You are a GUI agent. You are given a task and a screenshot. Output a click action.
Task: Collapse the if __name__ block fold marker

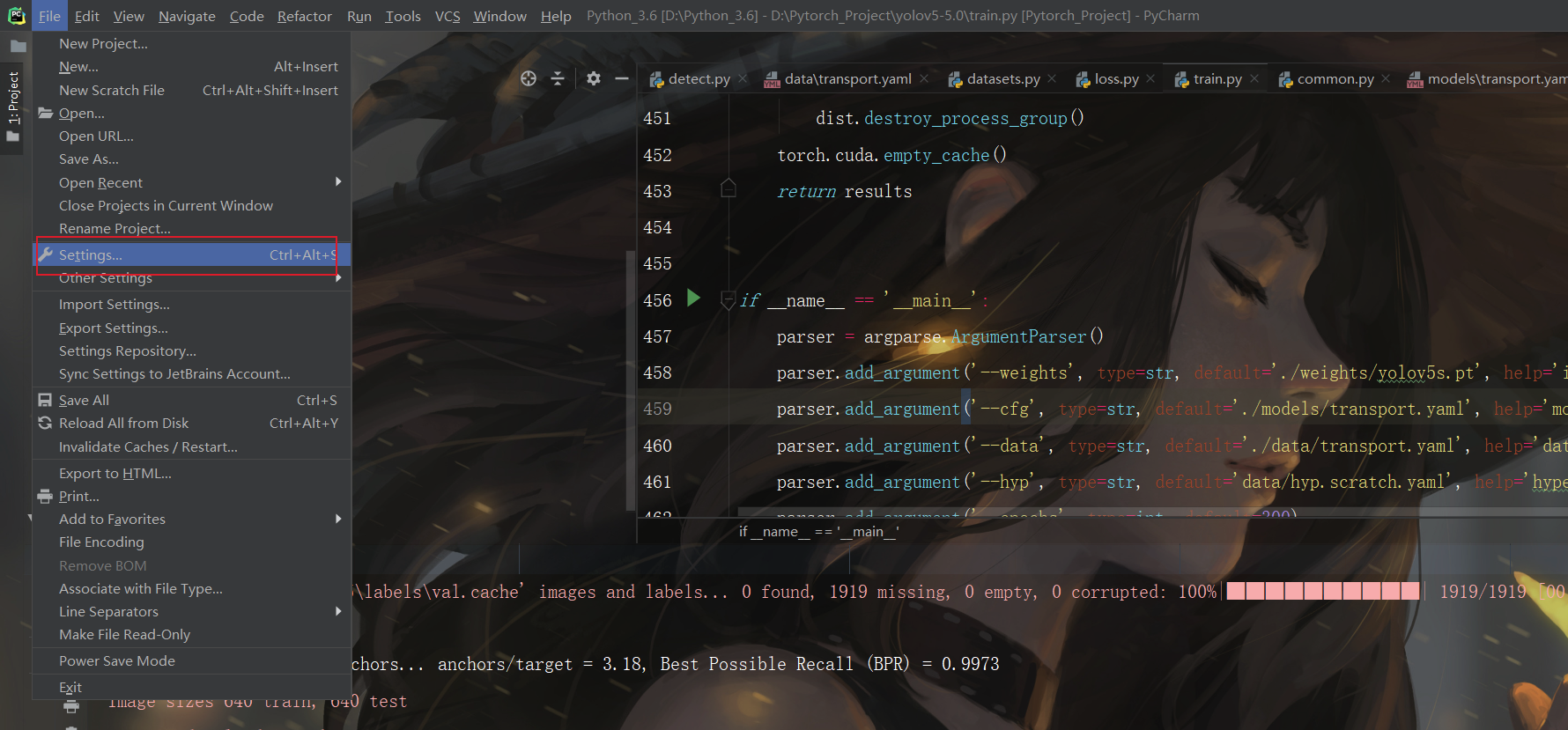[x=729, y=300]
